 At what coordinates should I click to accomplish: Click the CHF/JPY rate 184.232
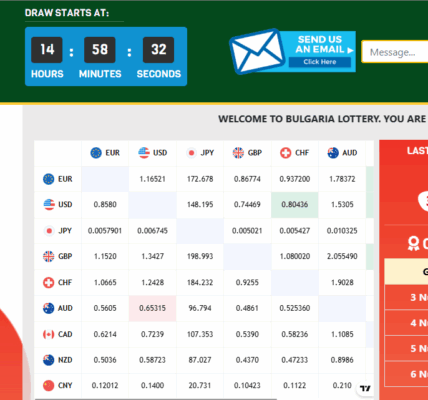click(200, 283)
